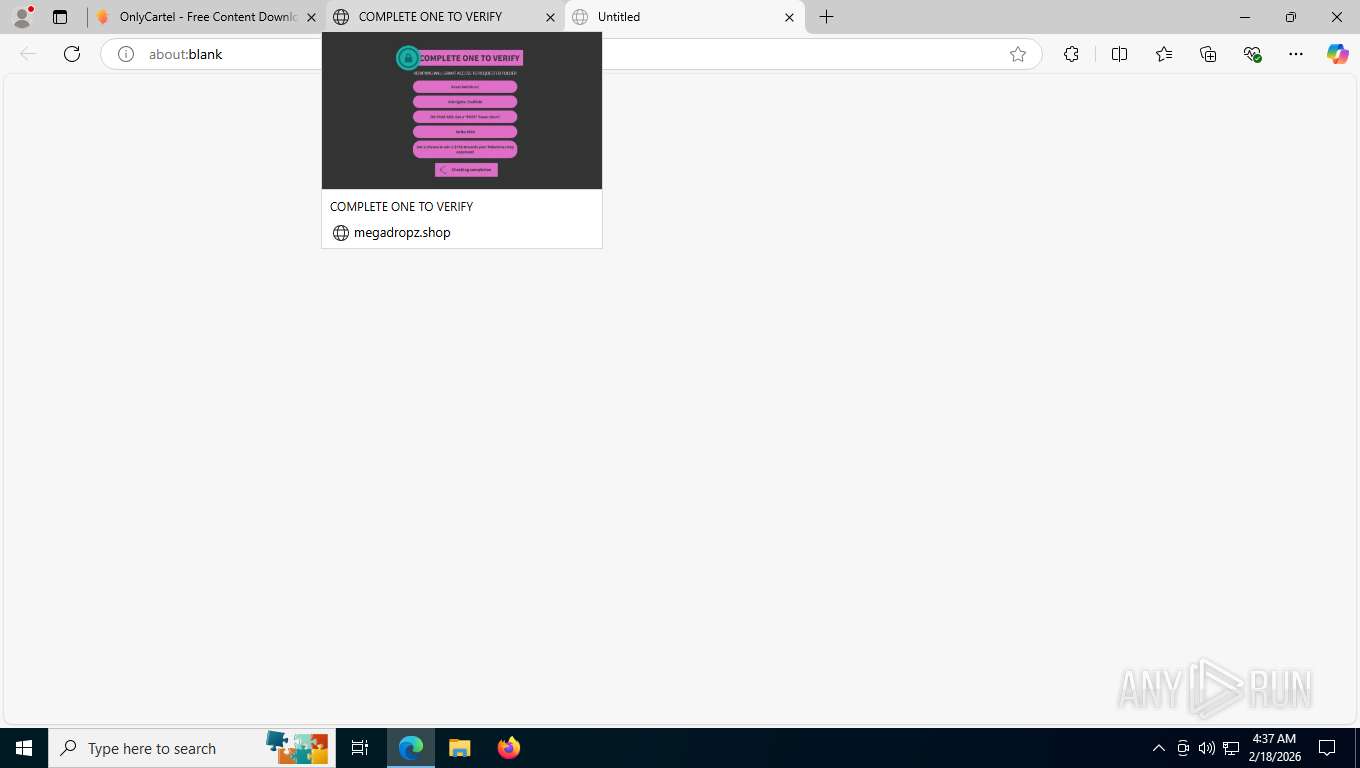The width and height of the screenshot is (1360, 768).
Task: Open the Windows Start menu
Action: point(24,748)
